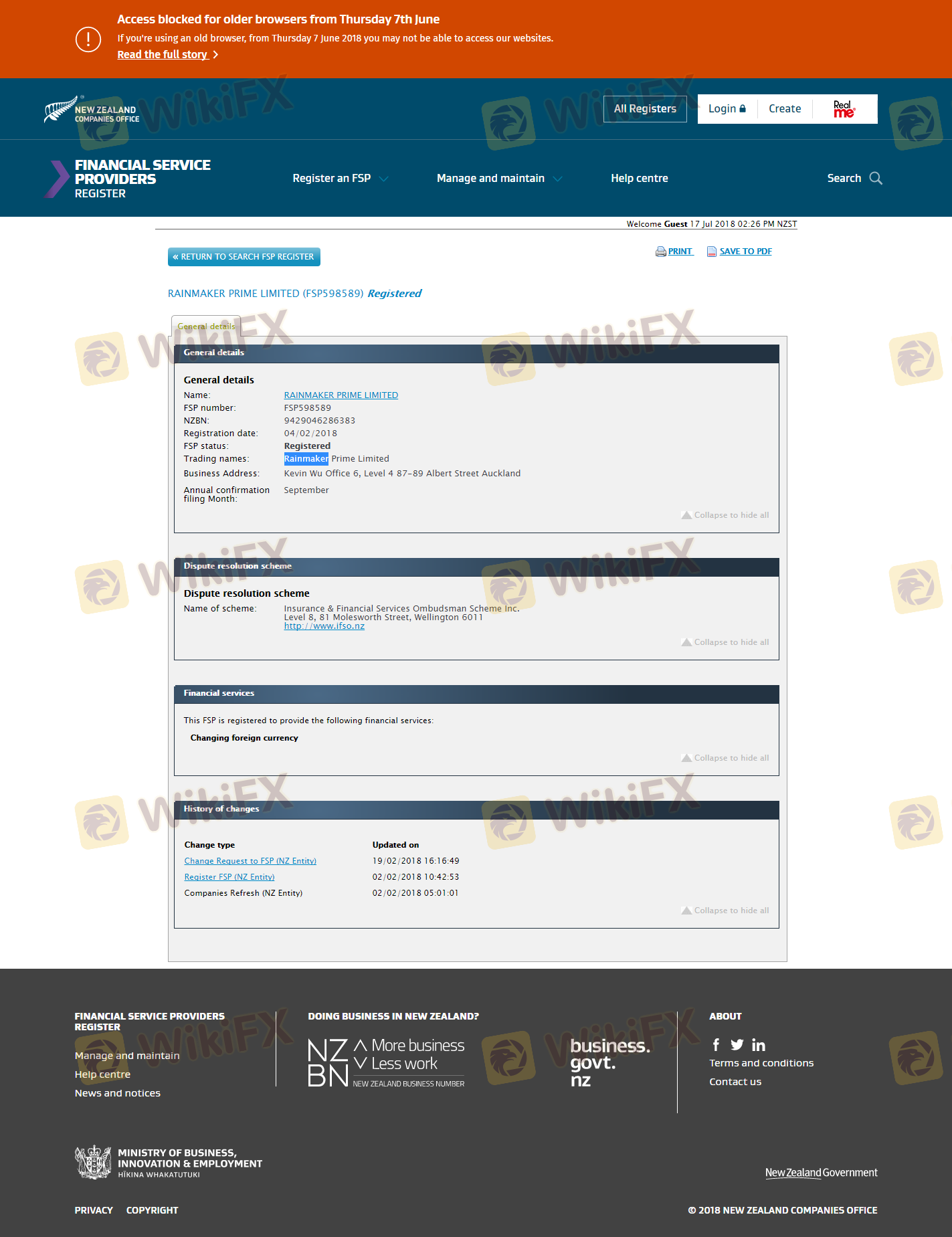Viewport: 952px width, 1237px height.
Task: Open the PRIVACY footer link
Action: (94, 1210)
